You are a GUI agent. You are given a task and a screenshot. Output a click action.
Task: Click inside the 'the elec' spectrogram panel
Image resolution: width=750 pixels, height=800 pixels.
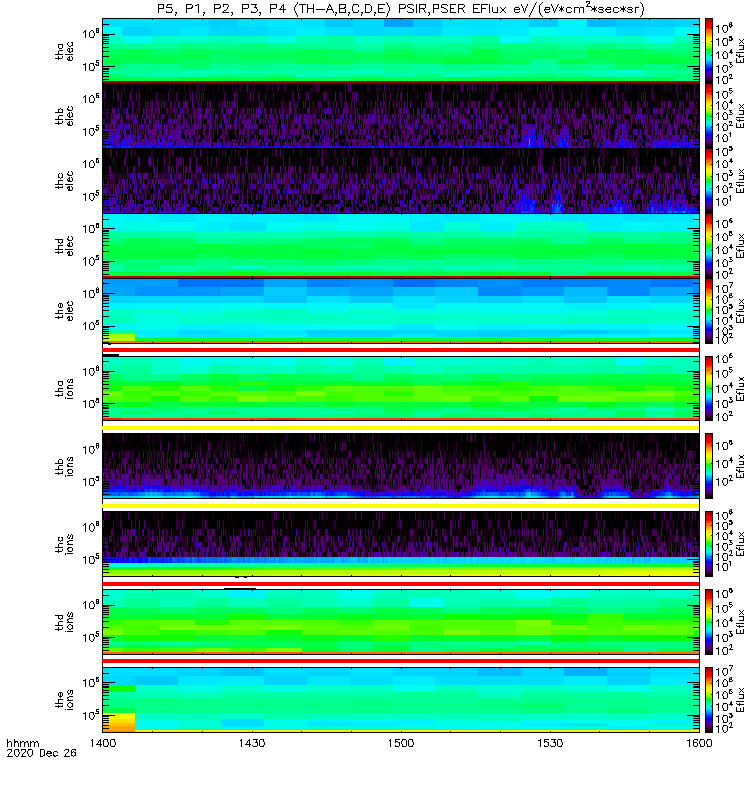(401, 310)
